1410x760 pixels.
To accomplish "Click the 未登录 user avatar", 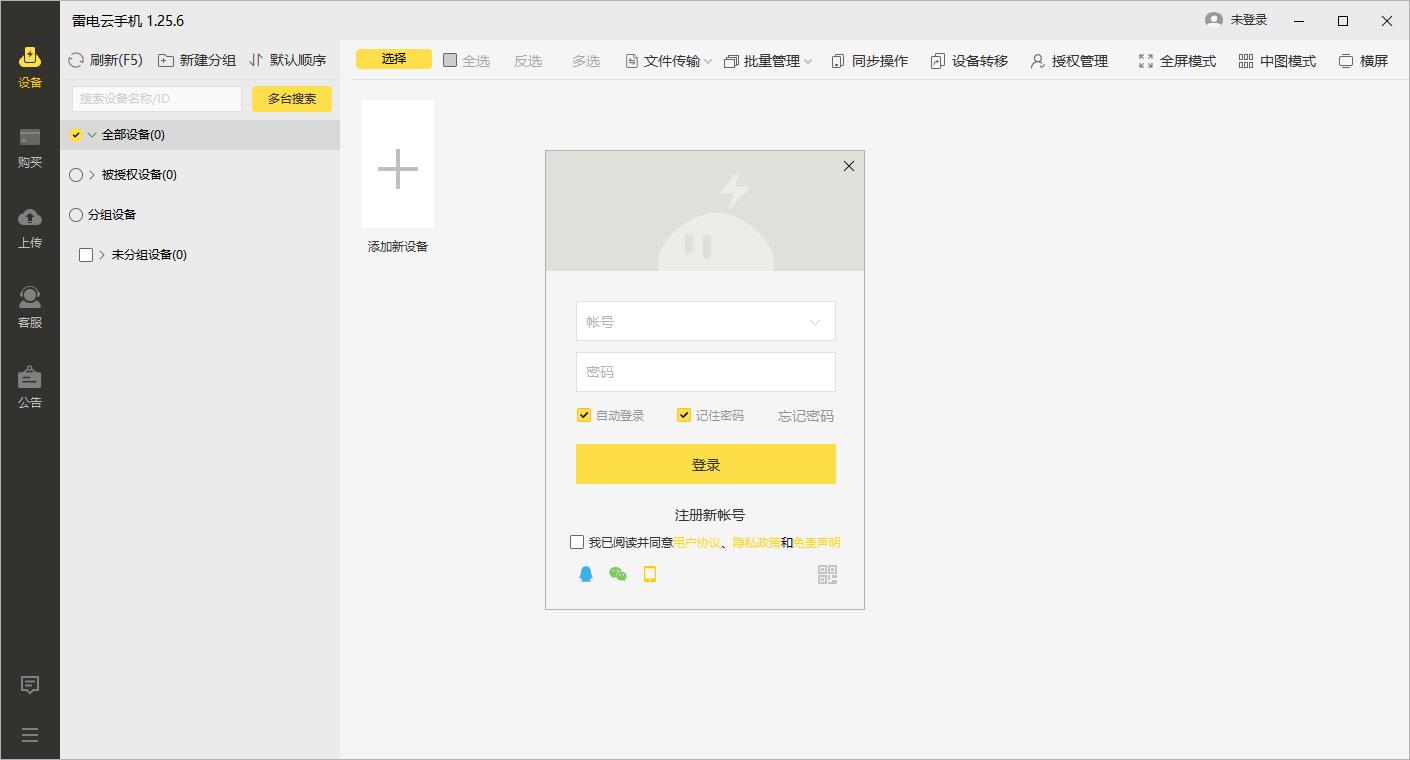I will [x=1214, y=20].
